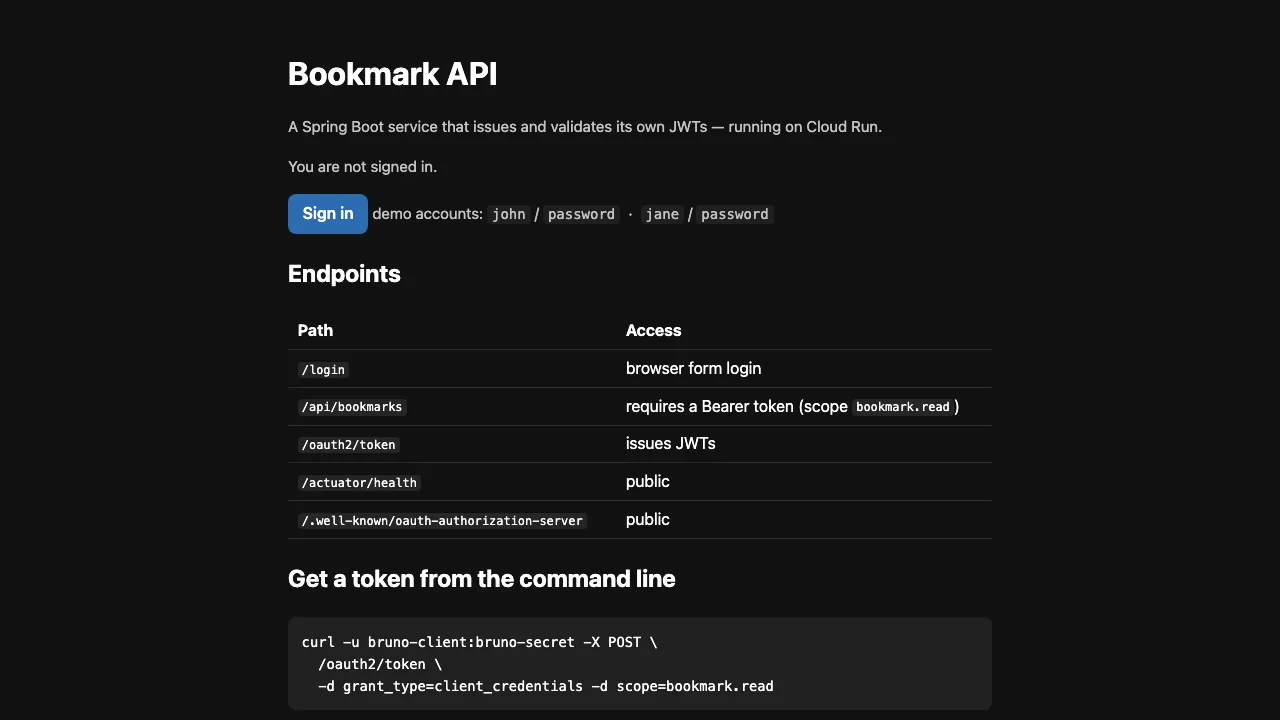Click the Endpoints section heading
The height and width of the screenshot is (720, 1280).
344,274
